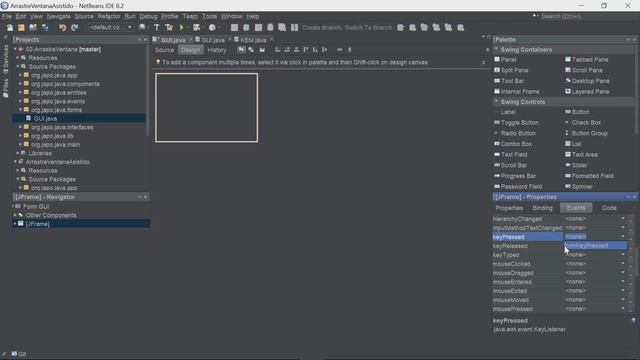The image size is (640, 360).
Task: Expand Other Components in Navigator
Action: 15,215
